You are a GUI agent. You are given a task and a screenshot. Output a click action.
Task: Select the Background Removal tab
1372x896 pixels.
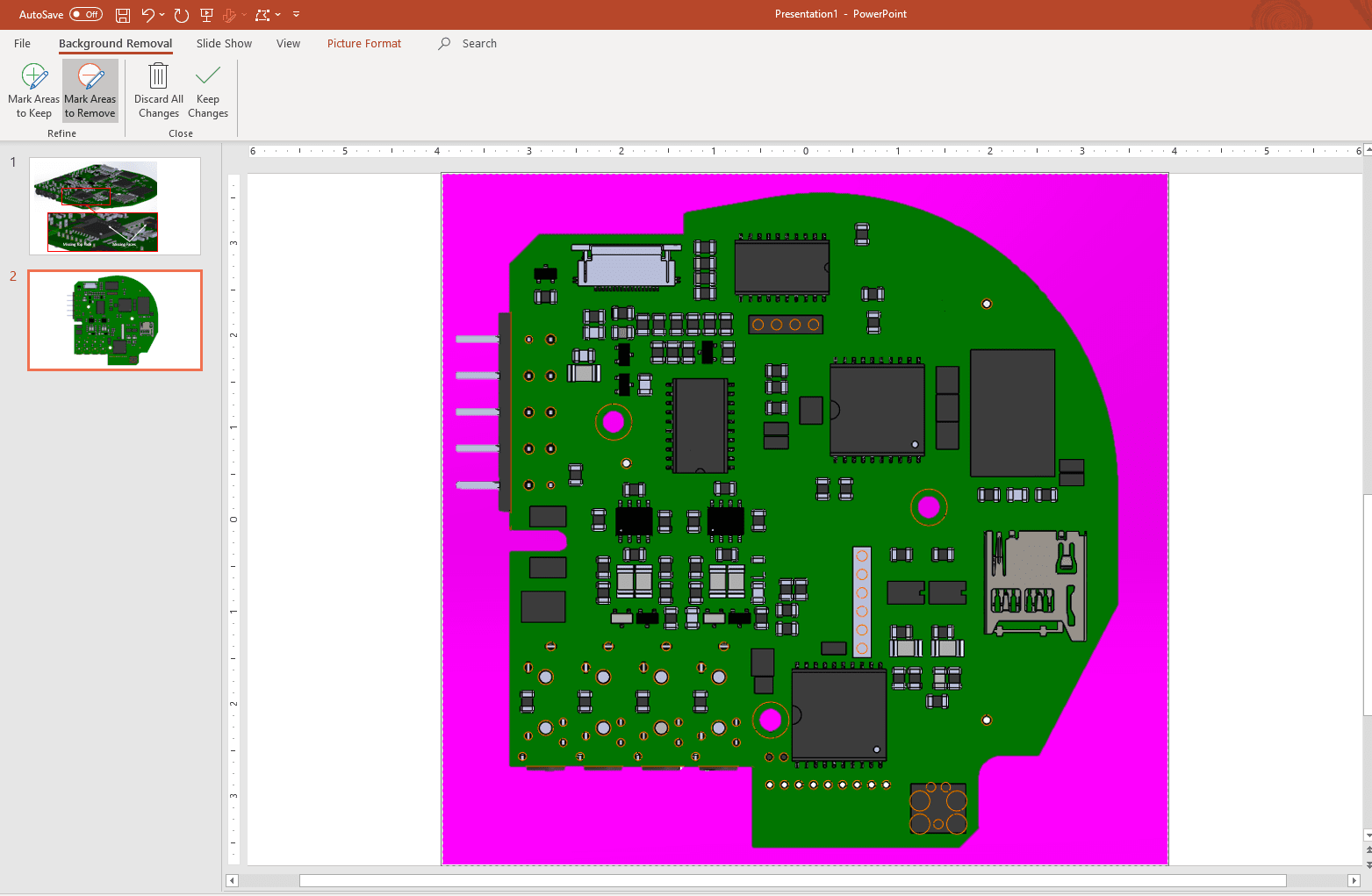click(116, 43)
